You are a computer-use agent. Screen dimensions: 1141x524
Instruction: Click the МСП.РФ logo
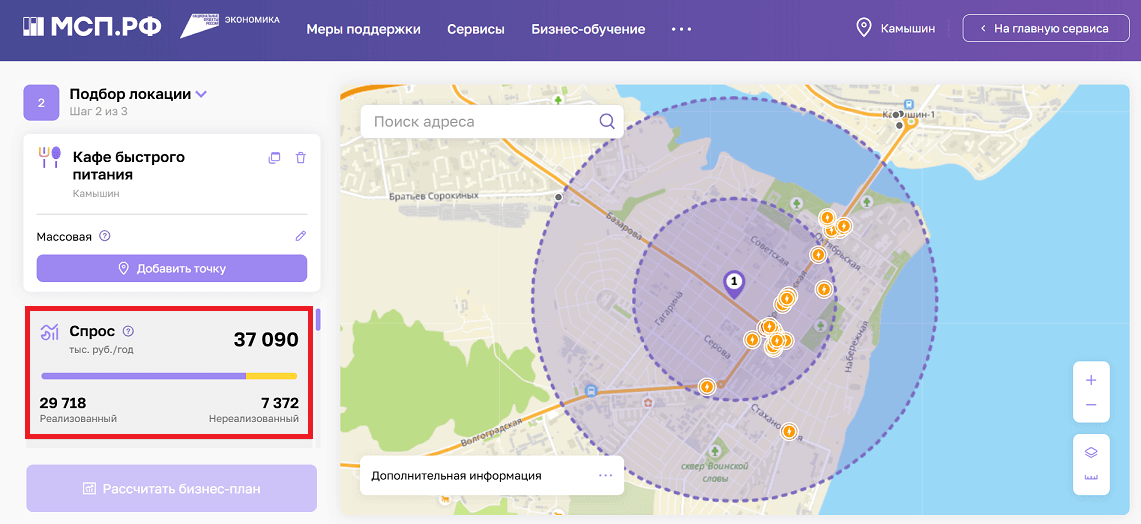click(92, 28)
